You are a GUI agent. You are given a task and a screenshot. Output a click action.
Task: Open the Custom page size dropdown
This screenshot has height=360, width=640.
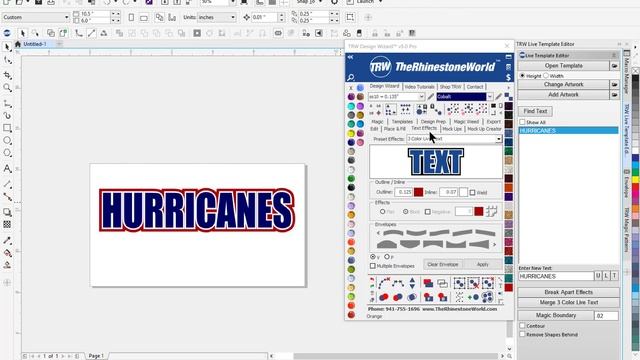[66, 18]
